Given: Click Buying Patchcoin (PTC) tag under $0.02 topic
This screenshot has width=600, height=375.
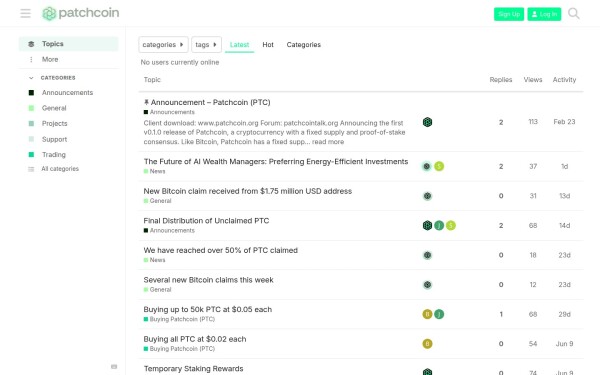Looking at the screenshot, I should pyautogui.click(x=179, y=349).
